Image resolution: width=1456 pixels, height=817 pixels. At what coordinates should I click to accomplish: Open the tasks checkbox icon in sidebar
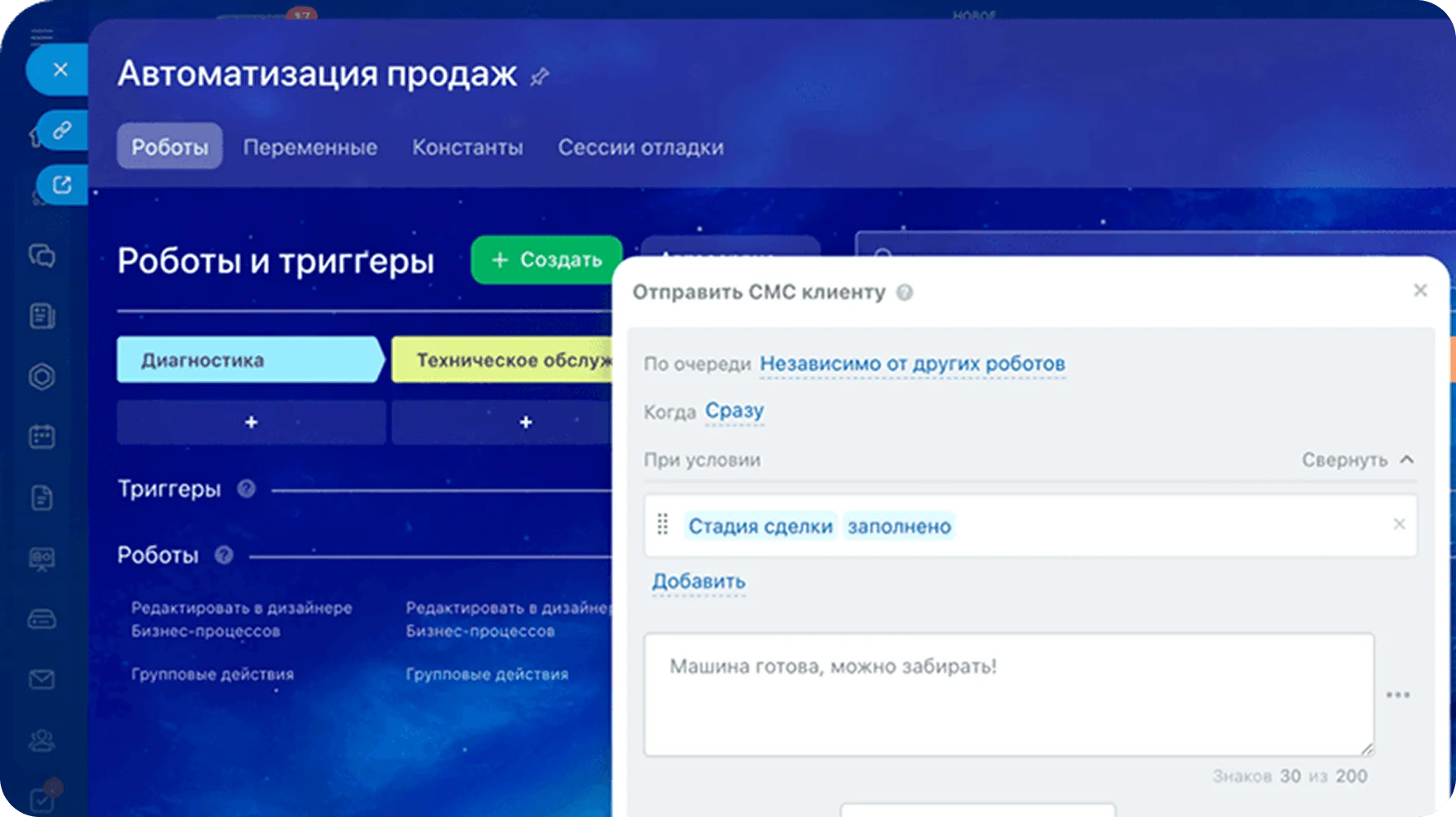(42, 799)
